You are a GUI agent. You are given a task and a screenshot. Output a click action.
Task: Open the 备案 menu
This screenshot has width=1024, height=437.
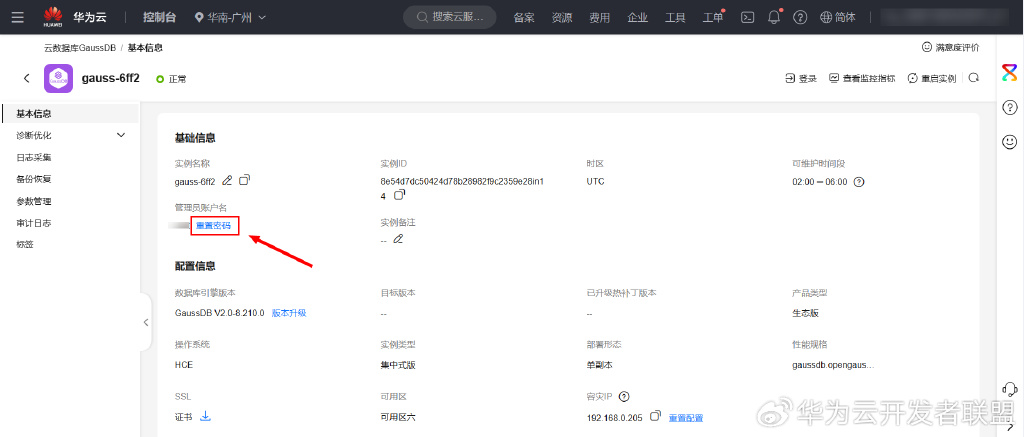click(524, 18)
